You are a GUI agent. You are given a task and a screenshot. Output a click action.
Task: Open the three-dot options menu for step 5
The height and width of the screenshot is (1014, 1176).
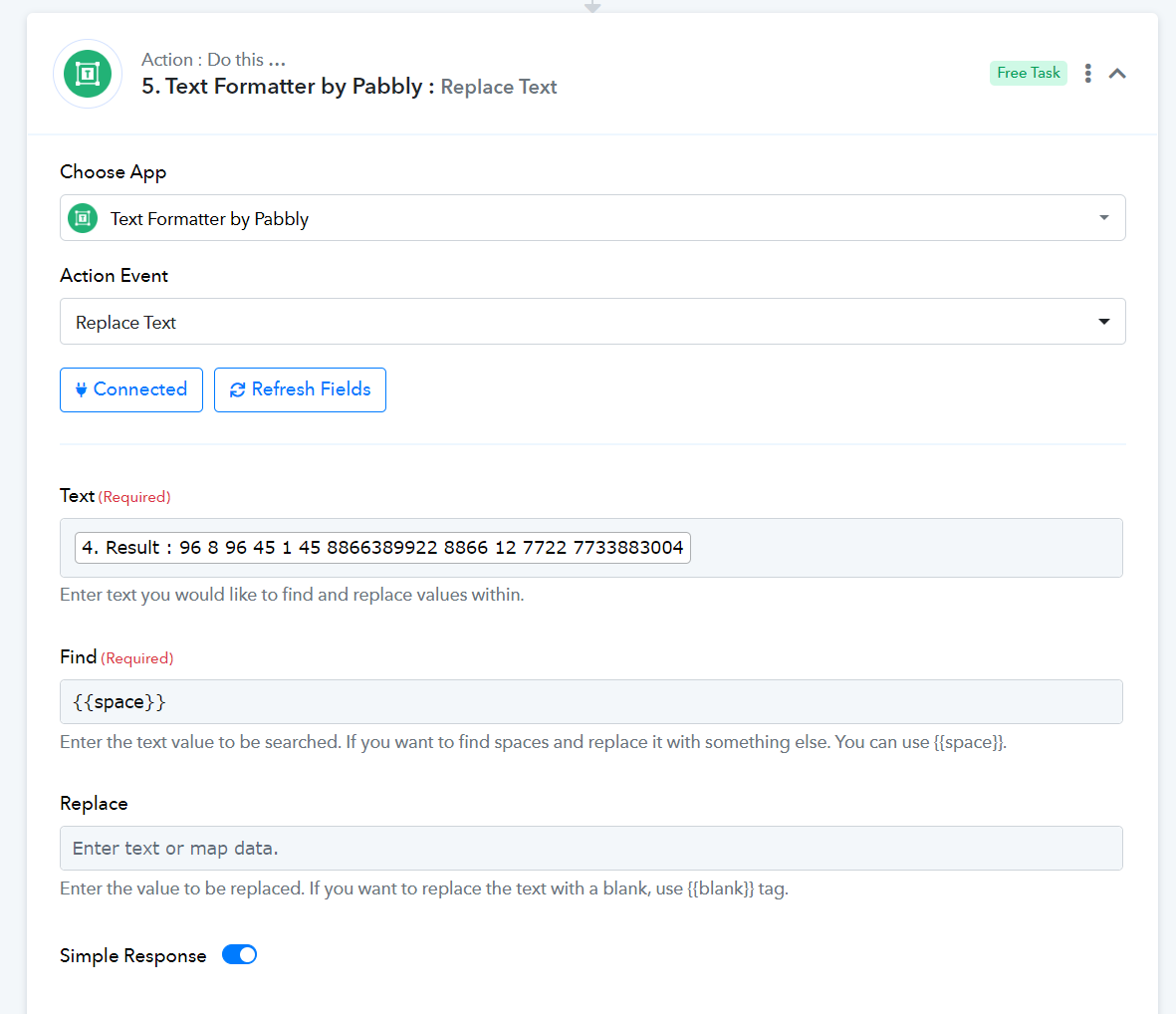click(1087, 73)
